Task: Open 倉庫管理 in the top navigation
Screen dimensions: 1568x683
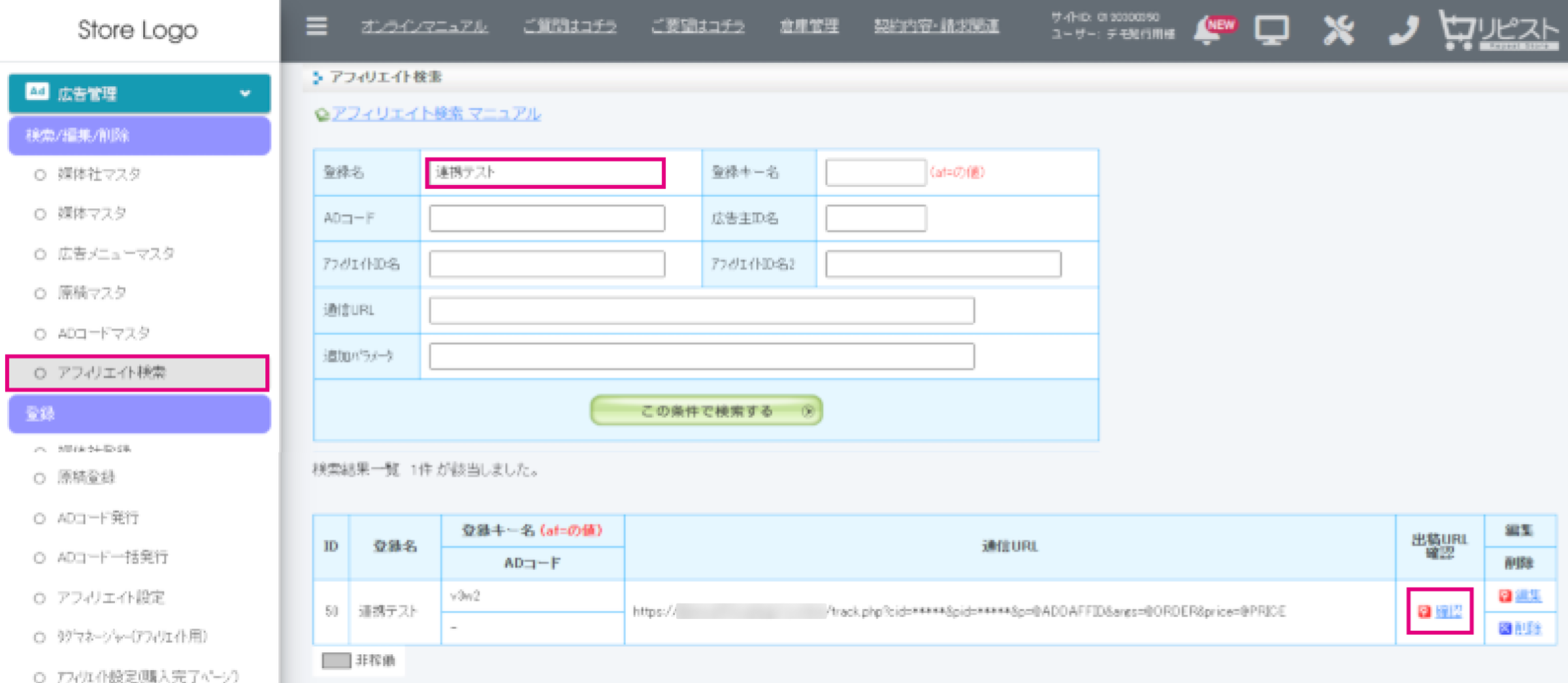Action: click(x=809, y=26)
